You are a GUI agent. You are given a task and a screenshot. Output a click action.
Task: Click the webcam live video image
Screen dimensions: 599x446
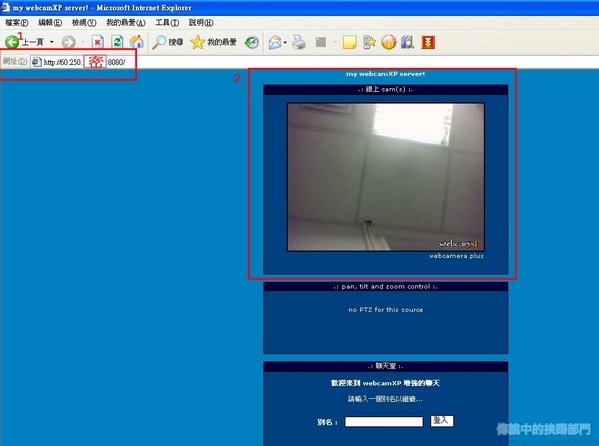pos(386,177)
